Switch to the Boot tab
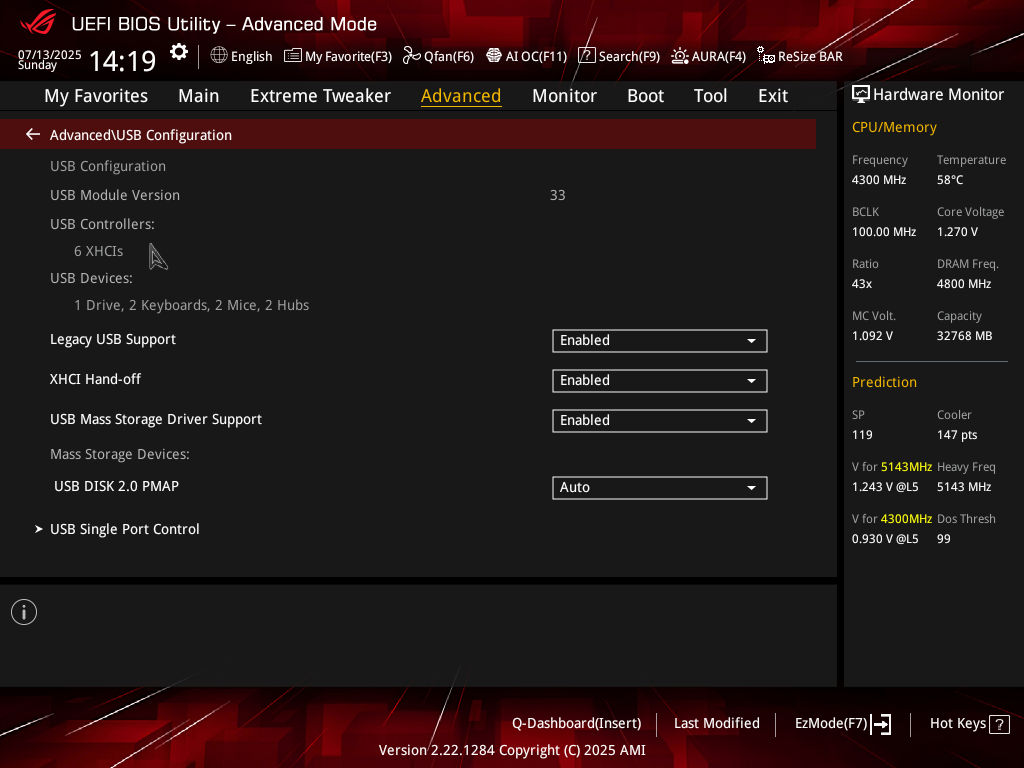Image resolution: width=1024 pixels, height=768 pixels. pos(645,96)
